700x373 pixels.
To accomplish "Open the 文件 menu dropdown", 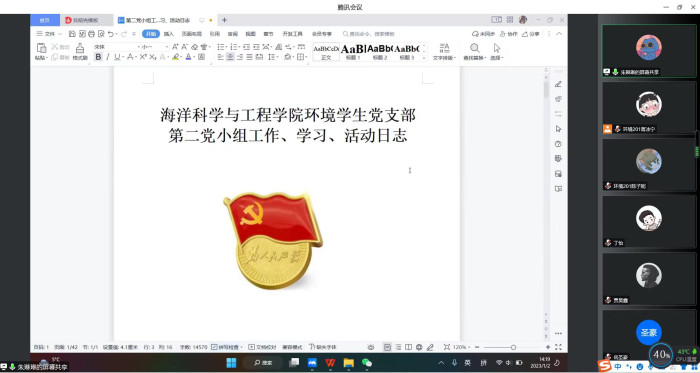I will 49,34.
